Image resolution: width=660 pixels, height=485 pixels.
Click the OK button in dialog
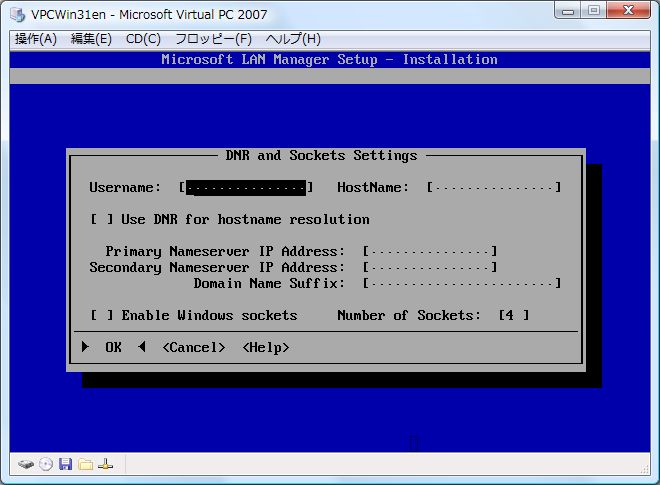pyautogui.click(x=113, y=347)
